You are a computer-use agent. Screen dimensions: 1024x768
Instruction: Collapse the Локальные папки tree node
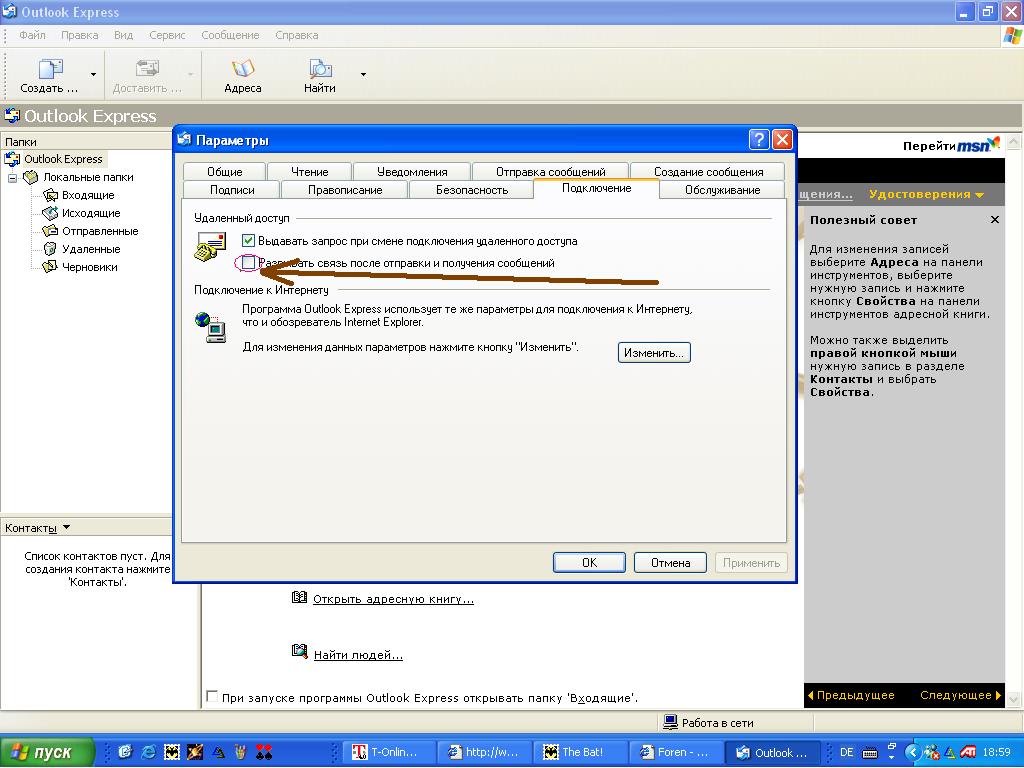(x=13, y=177)
